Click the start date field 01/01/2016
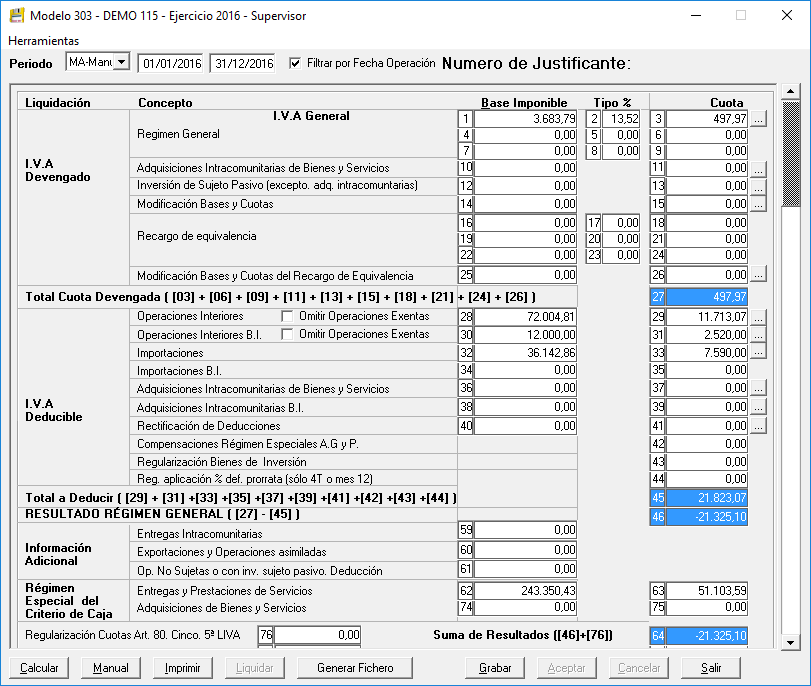 pos(172,64)
